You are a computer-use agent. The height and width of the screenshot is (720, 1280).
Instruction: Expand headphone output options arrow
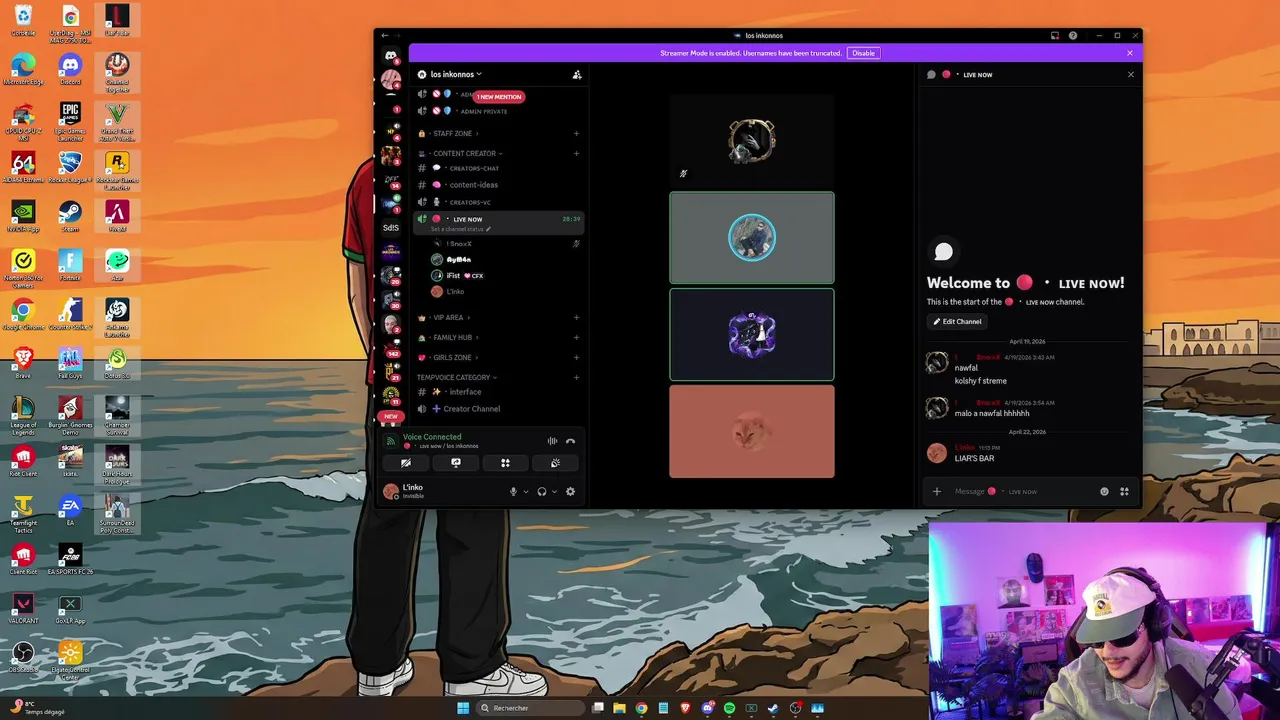coord(554,491)
